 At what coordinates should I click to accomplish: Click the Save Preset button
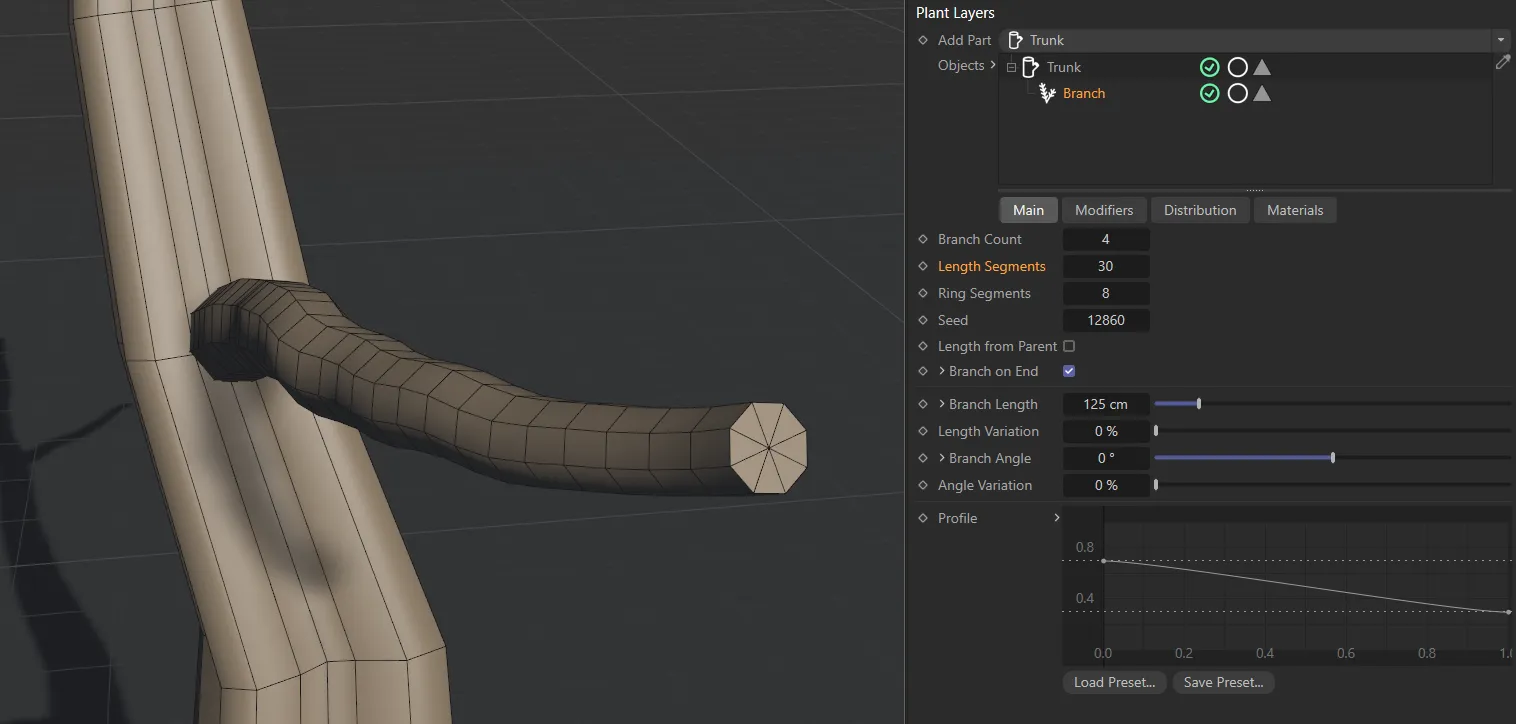pyautogui.click(x=1223, y=682)
